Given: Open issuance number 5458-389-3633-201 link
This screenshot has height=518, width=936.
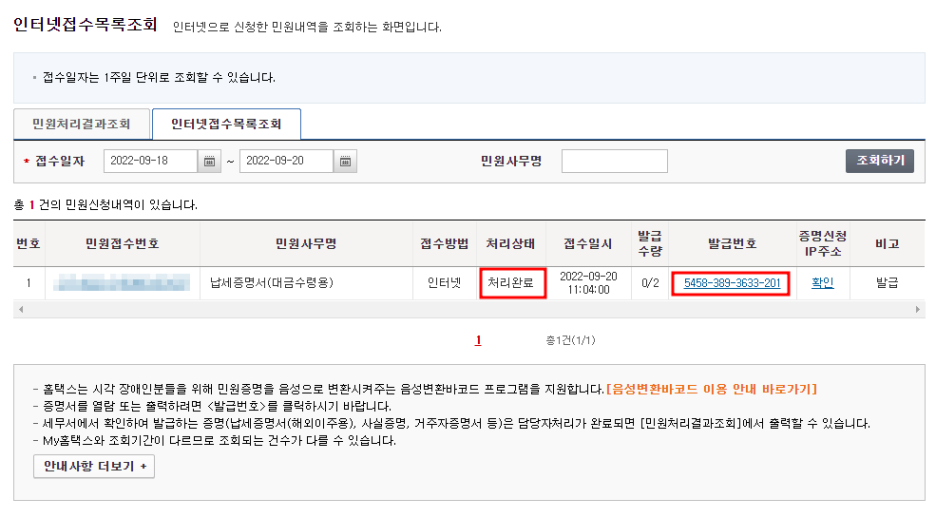Looking at the screenshot, I should pyautogui.click(x=732, y=283).
